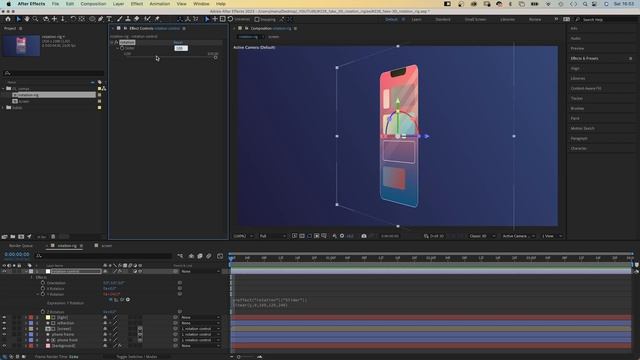This screenshot has height=360, width=640.
Task: Toggle the Graph Editor icon in timeline
Action: click(x=220, y=256)
